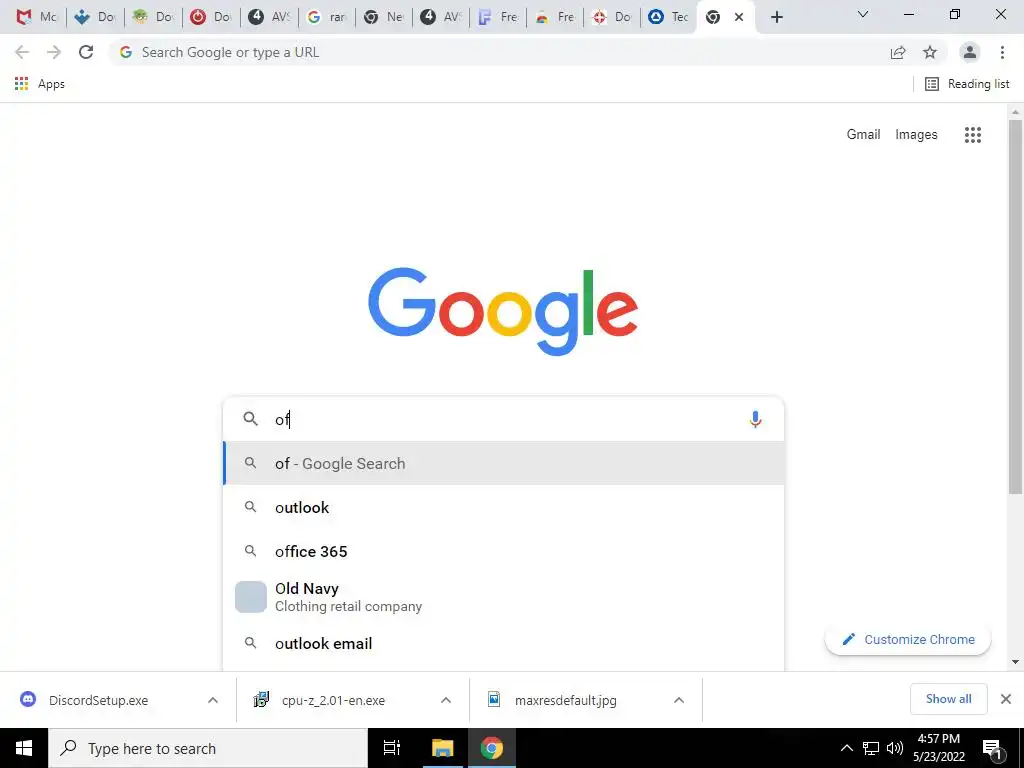
Task: Click Show all downloads
Action: (x=948, y=699)
